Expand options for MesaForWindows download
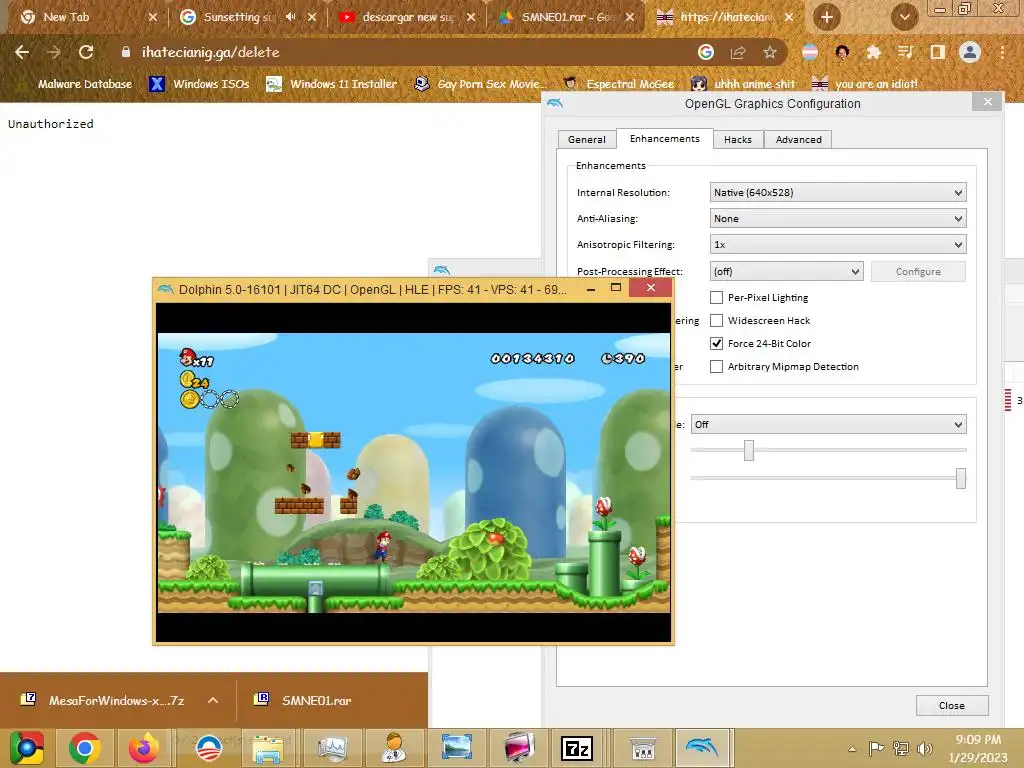 click(x=213, y=700)
